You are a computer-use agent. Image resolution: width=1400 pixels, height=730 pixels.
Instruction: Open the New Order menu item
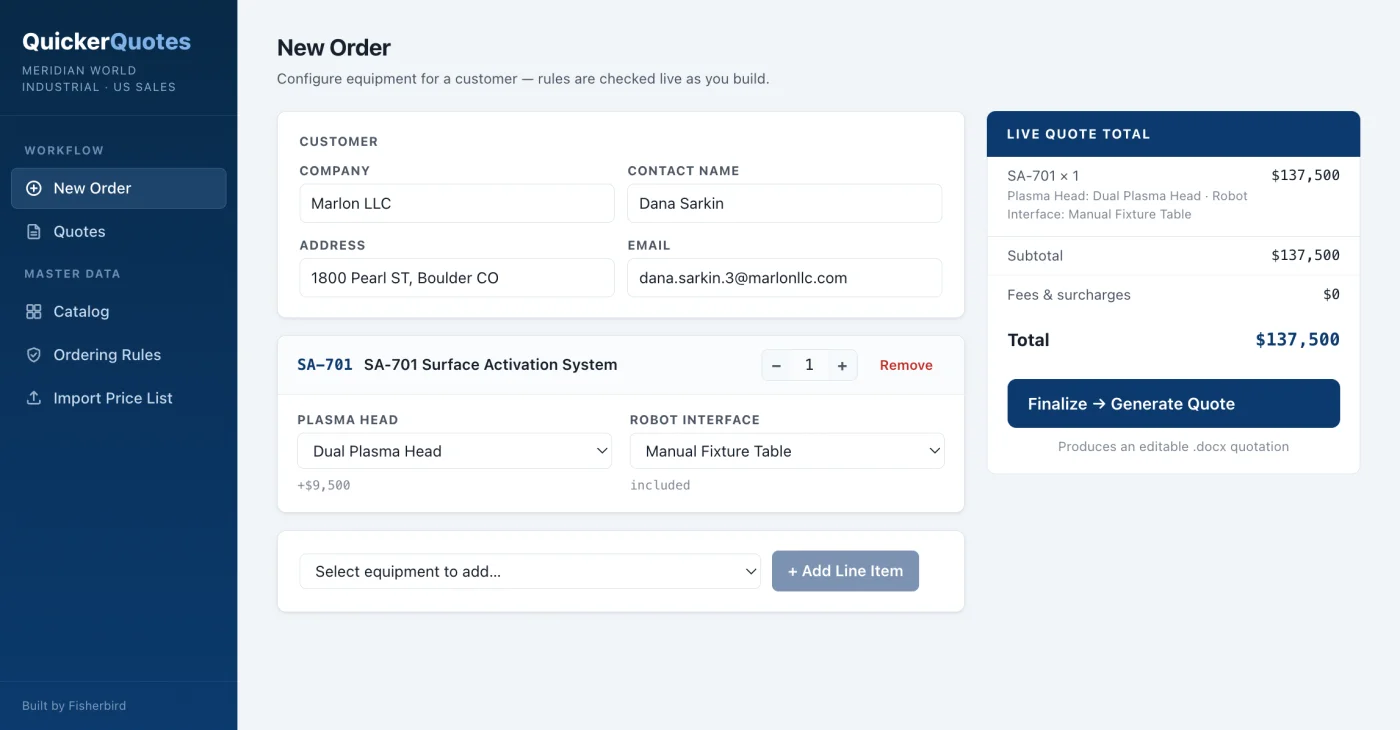click(119, 188)
